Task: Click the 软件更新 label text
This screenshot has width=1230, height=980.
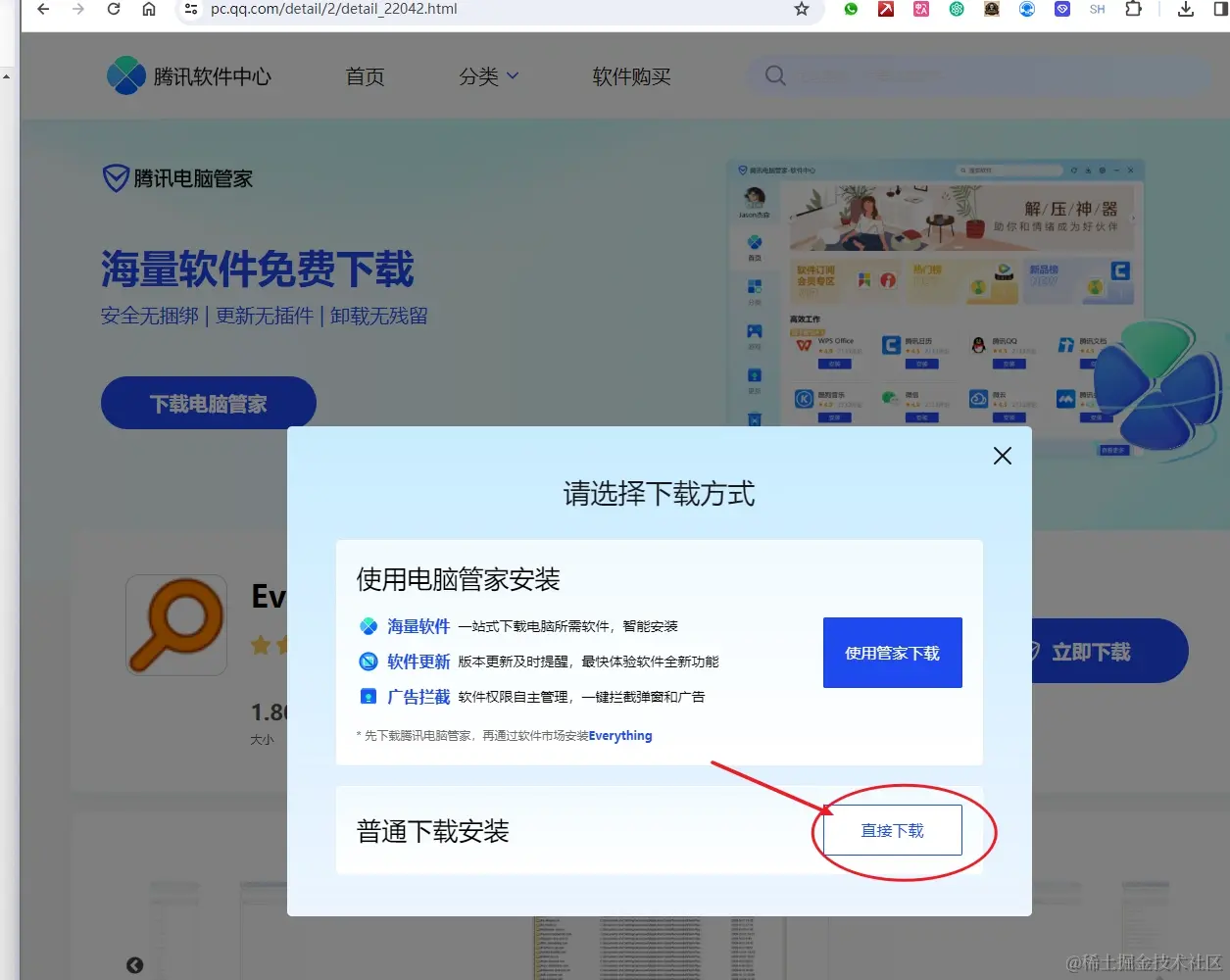Action: pos(418,661)
